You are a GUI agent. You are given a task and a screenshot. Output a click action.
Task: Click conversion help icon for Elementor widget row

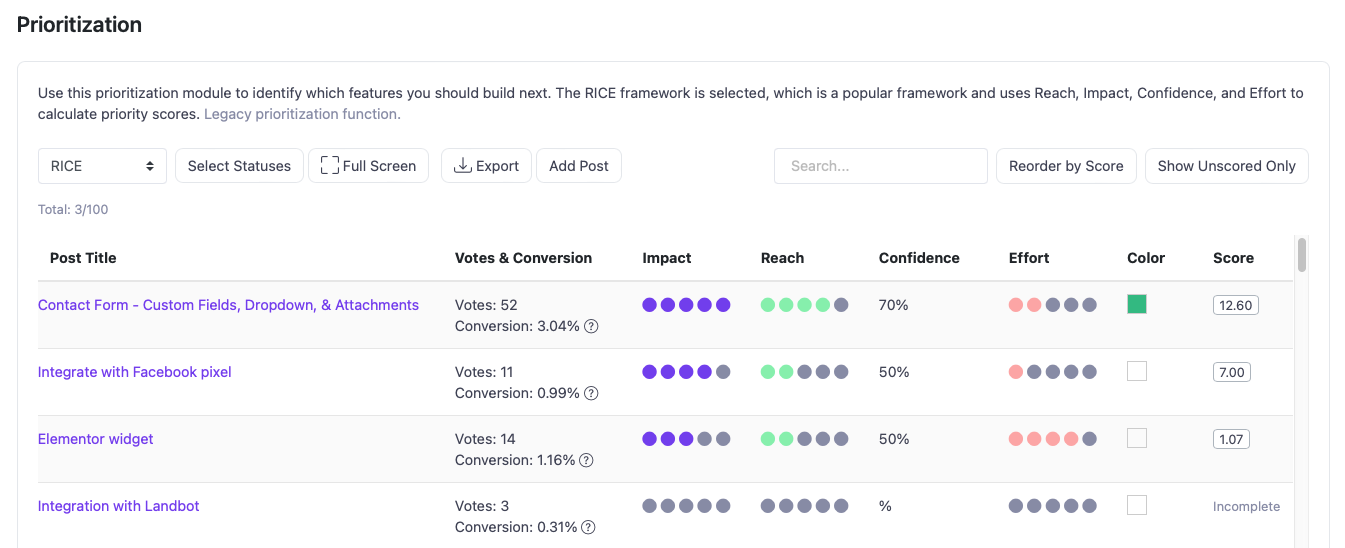point(587,460)
